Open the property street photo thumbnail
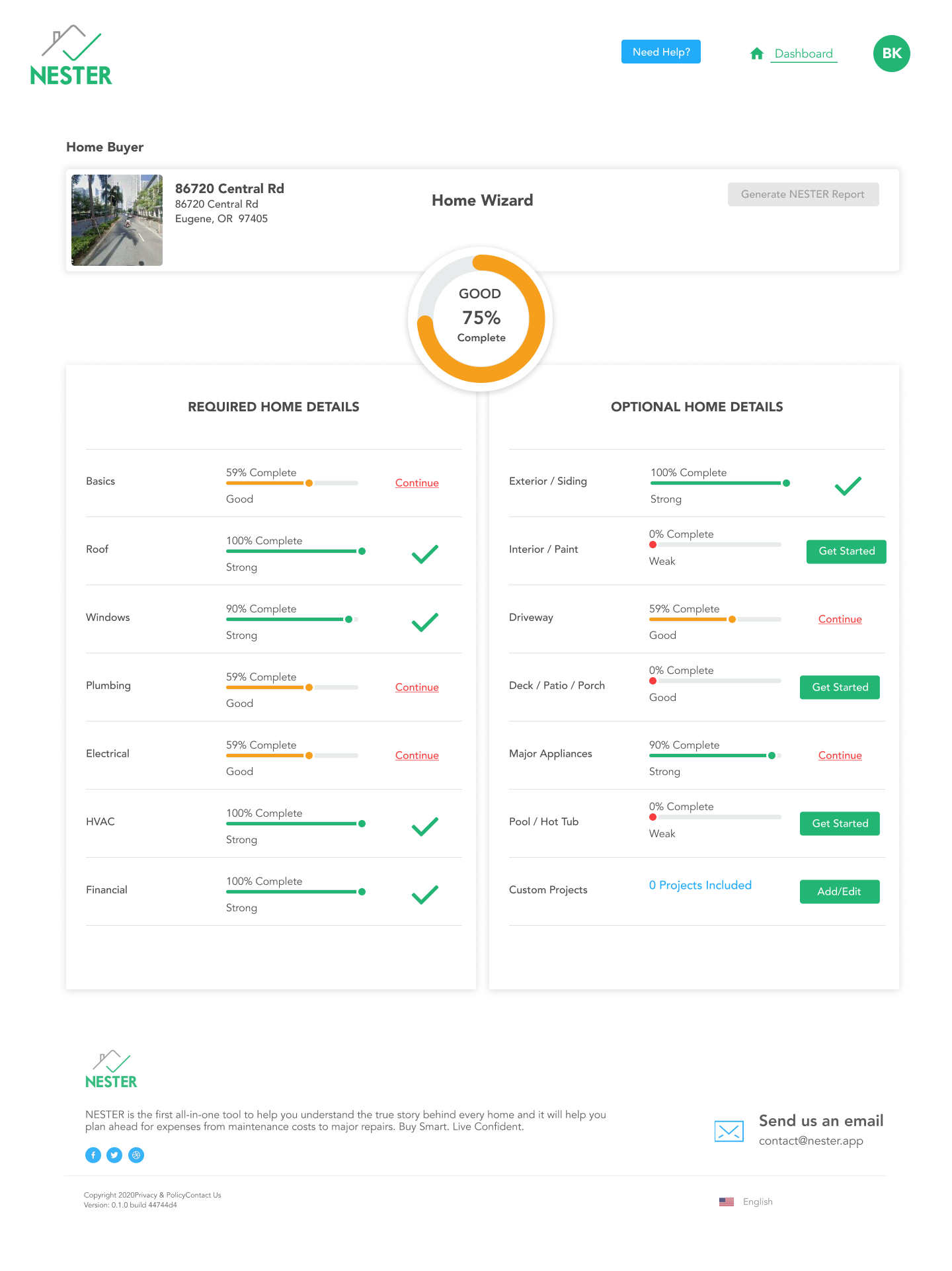Viewport: 952px width, 1271px height. point(117,220)
